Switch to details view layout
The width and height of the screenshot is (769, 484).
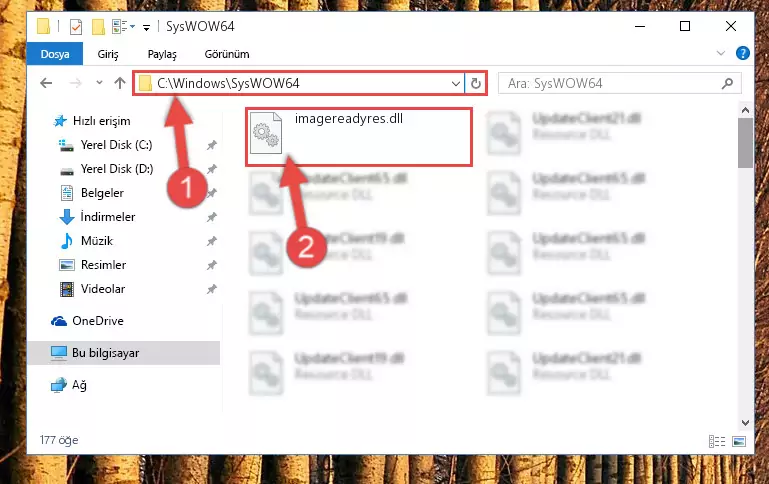717,441
